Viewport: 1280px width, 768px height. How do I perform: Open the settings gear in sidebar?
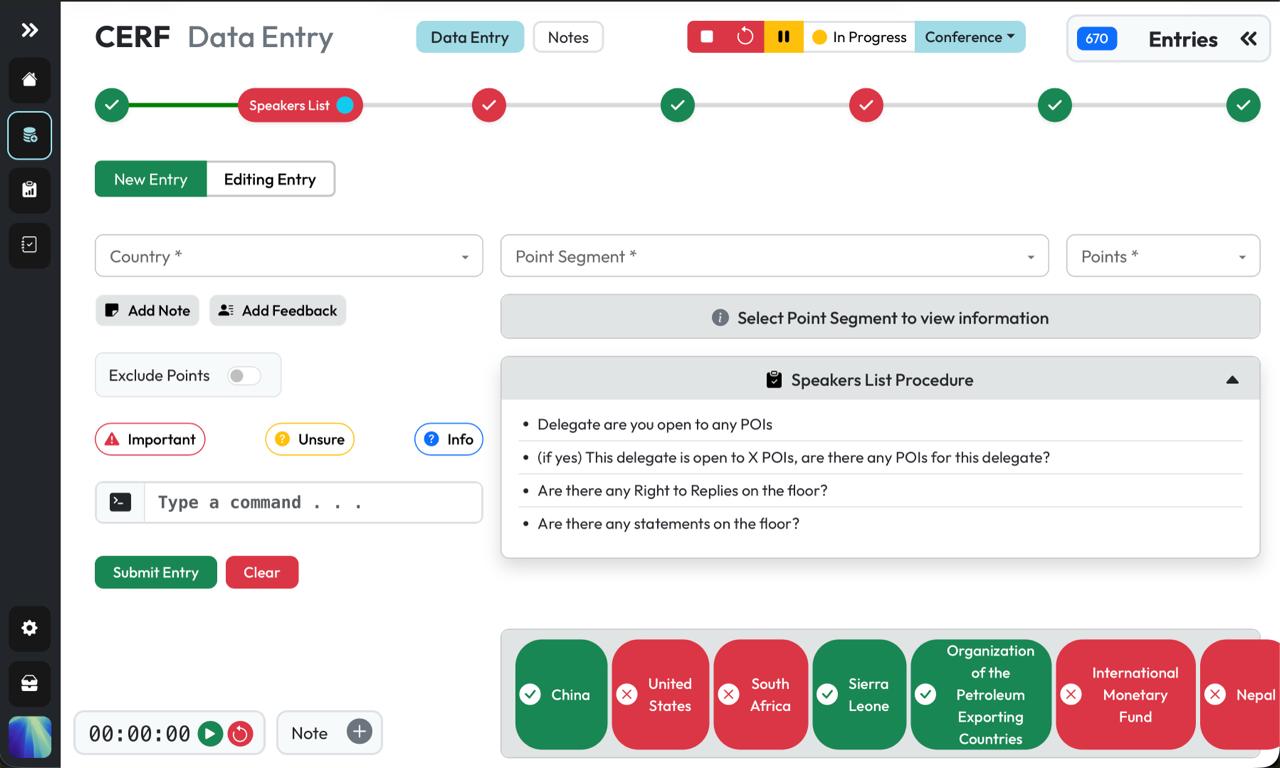tap(29, 628)
